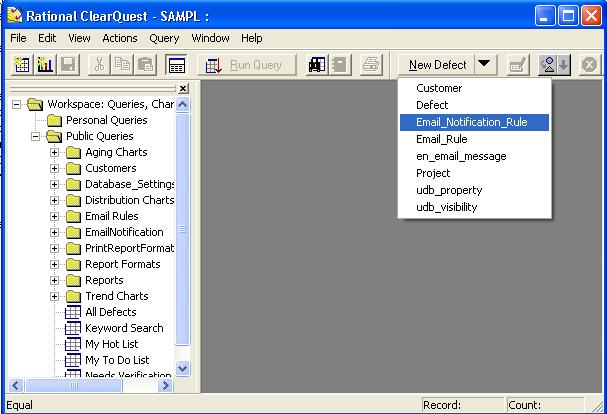The image size is (607, 414).
Task: Collapse the Workspace root node
Action: [16, 104]
